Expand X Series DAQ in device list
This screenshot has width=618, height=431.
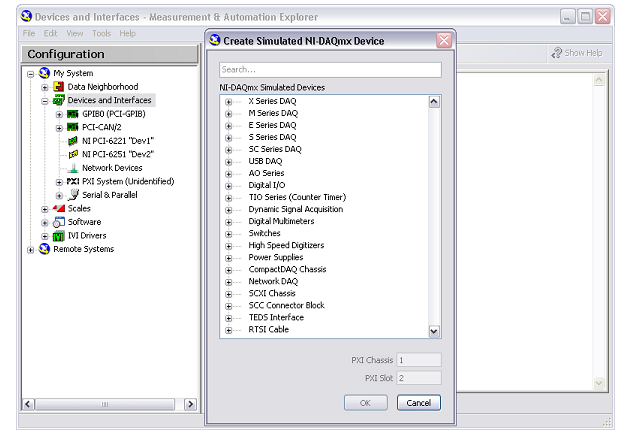coord(228,102)
